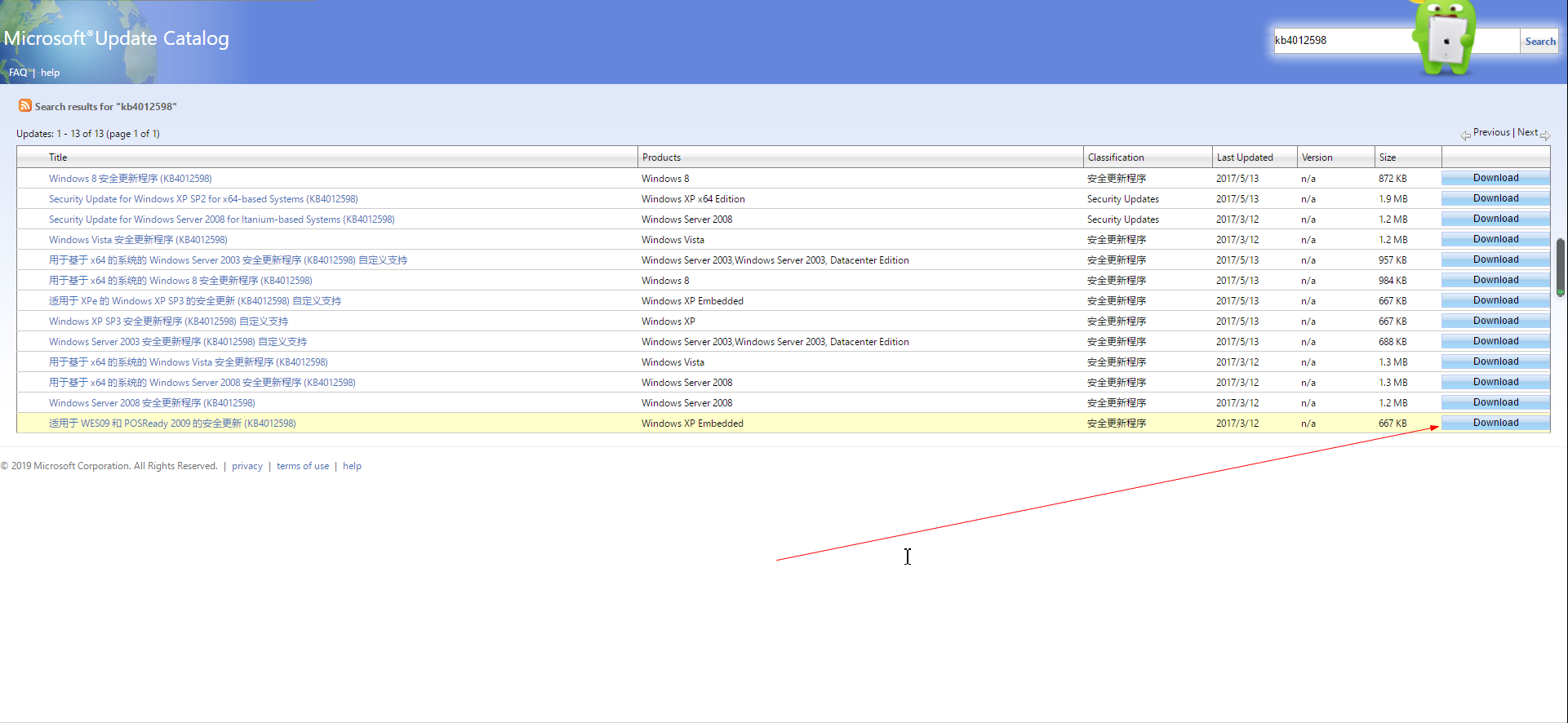Open the help link in footer
The height and width of the screenshot is (723, 1568).
pos(352,466)
